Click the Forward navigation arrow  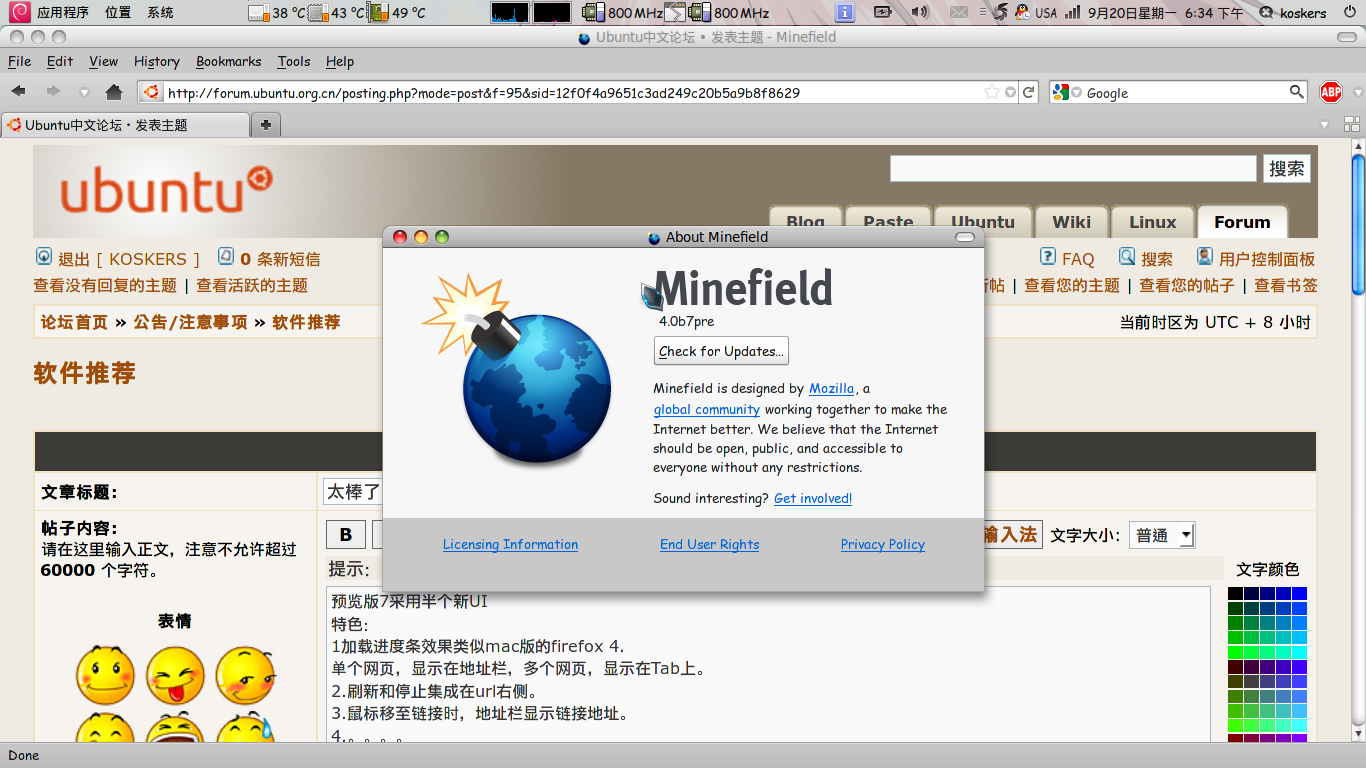tap(52, 92)
